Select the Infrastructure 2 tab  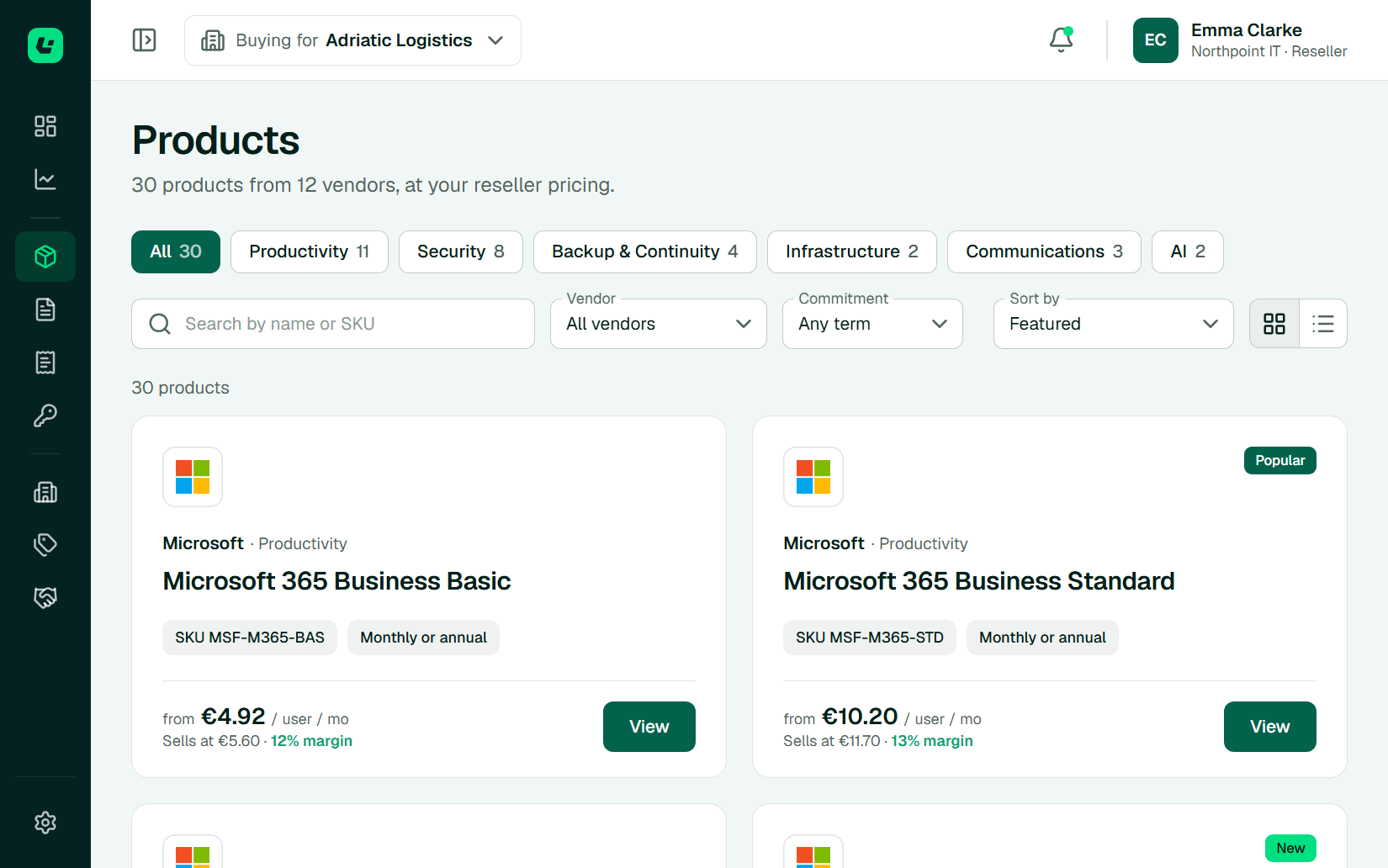(852, 251)
